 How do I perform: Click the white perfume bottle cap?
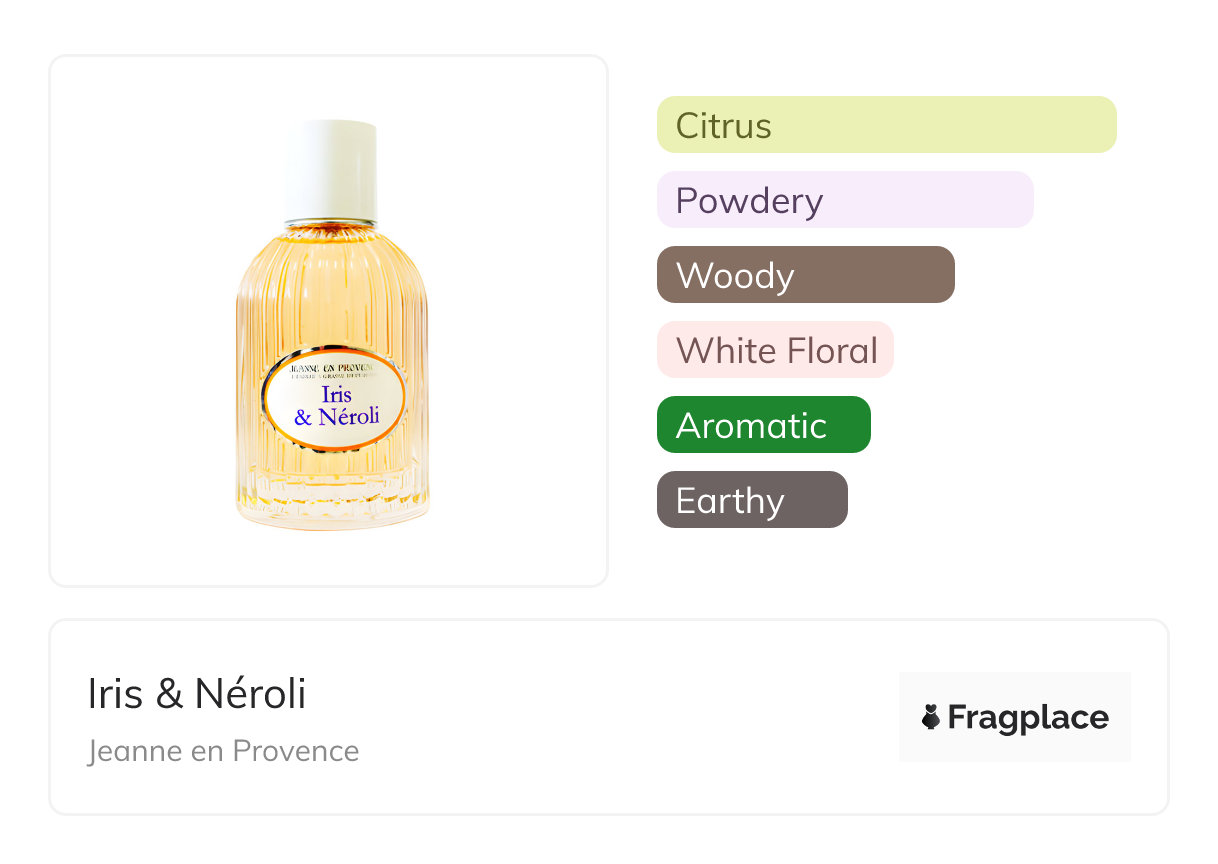tap(330, 167)
